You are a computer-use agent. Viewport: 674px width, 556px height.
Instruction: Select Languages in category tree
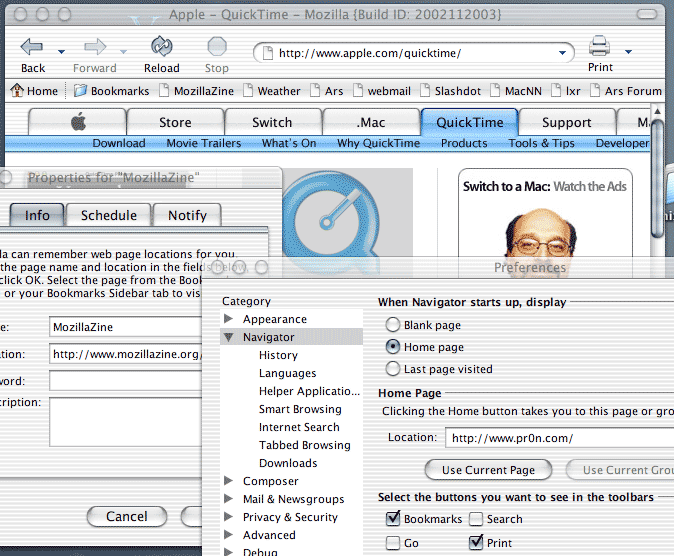click(x=287, y=373)
